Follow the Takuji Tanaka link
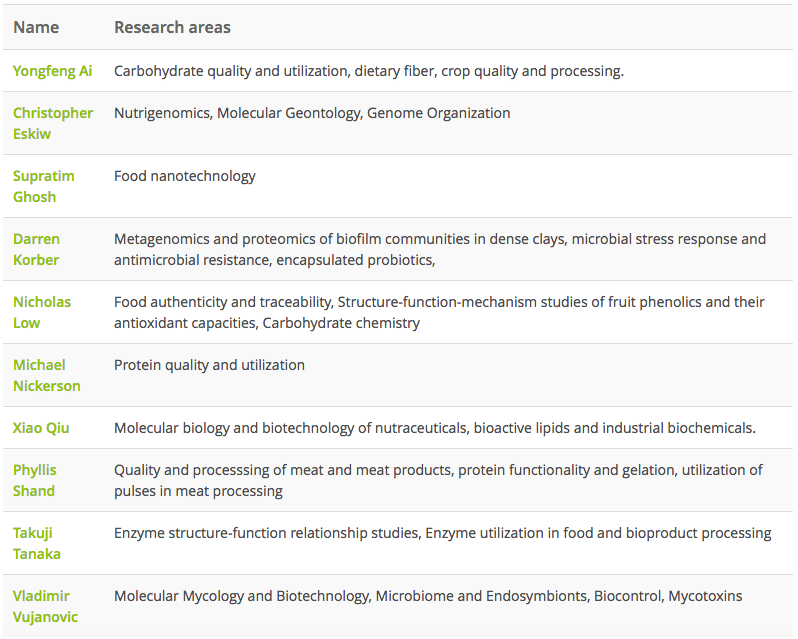This screenshot has height=639, width=798. point(35,543)
